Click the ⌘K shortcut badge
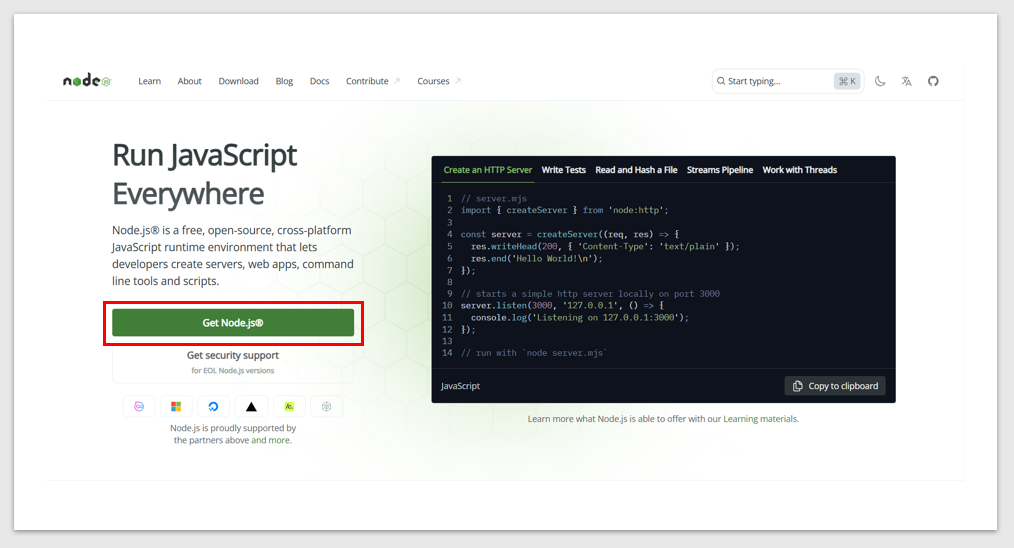Viewport: 1014px width, 548px height. pyautogui.click(x=847, y=81)
